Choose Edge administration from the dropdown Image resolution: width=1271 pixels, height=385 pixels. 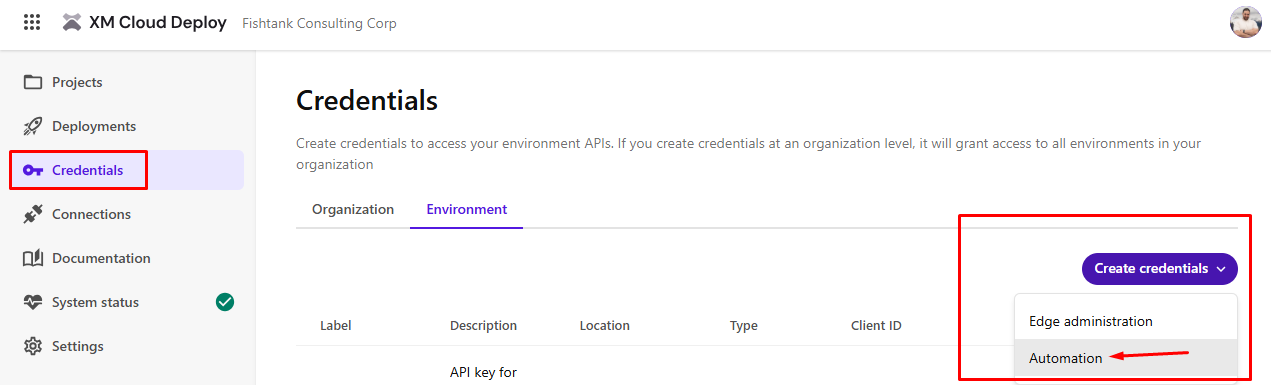pyautogui.click(x=1126, y=321)
